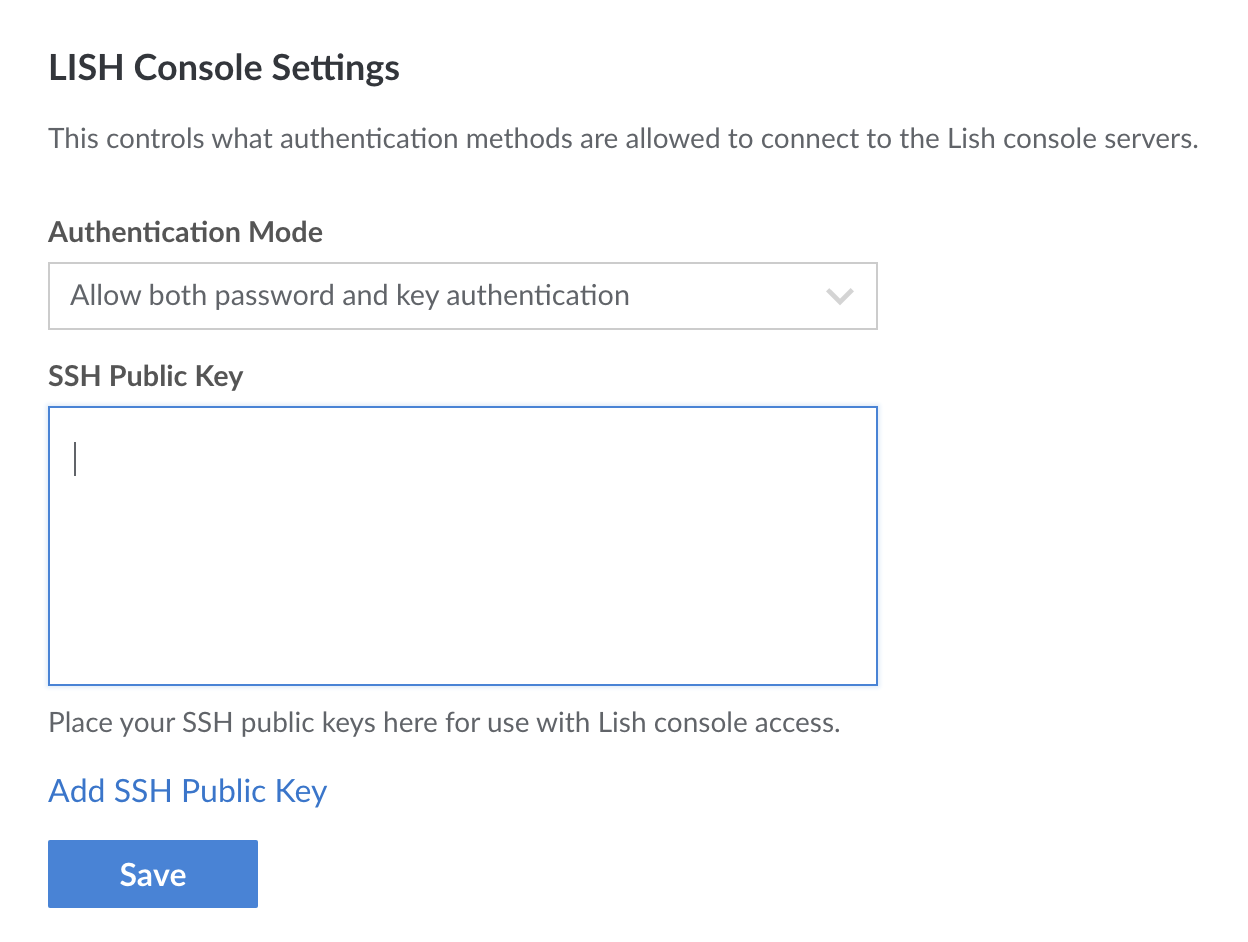This screenshot has height=942, width=1248.
Task: Click the Add SSH Public Key link
Action: pyautogui.click(x=188, y=791)
